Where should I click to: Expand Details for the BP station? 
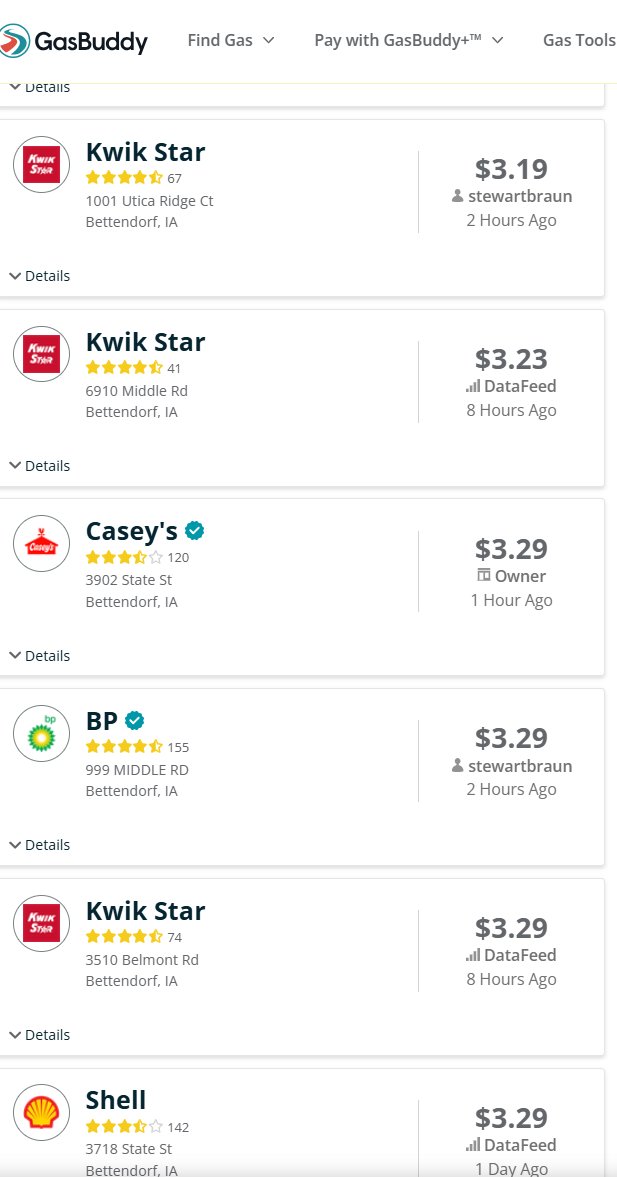40,845
